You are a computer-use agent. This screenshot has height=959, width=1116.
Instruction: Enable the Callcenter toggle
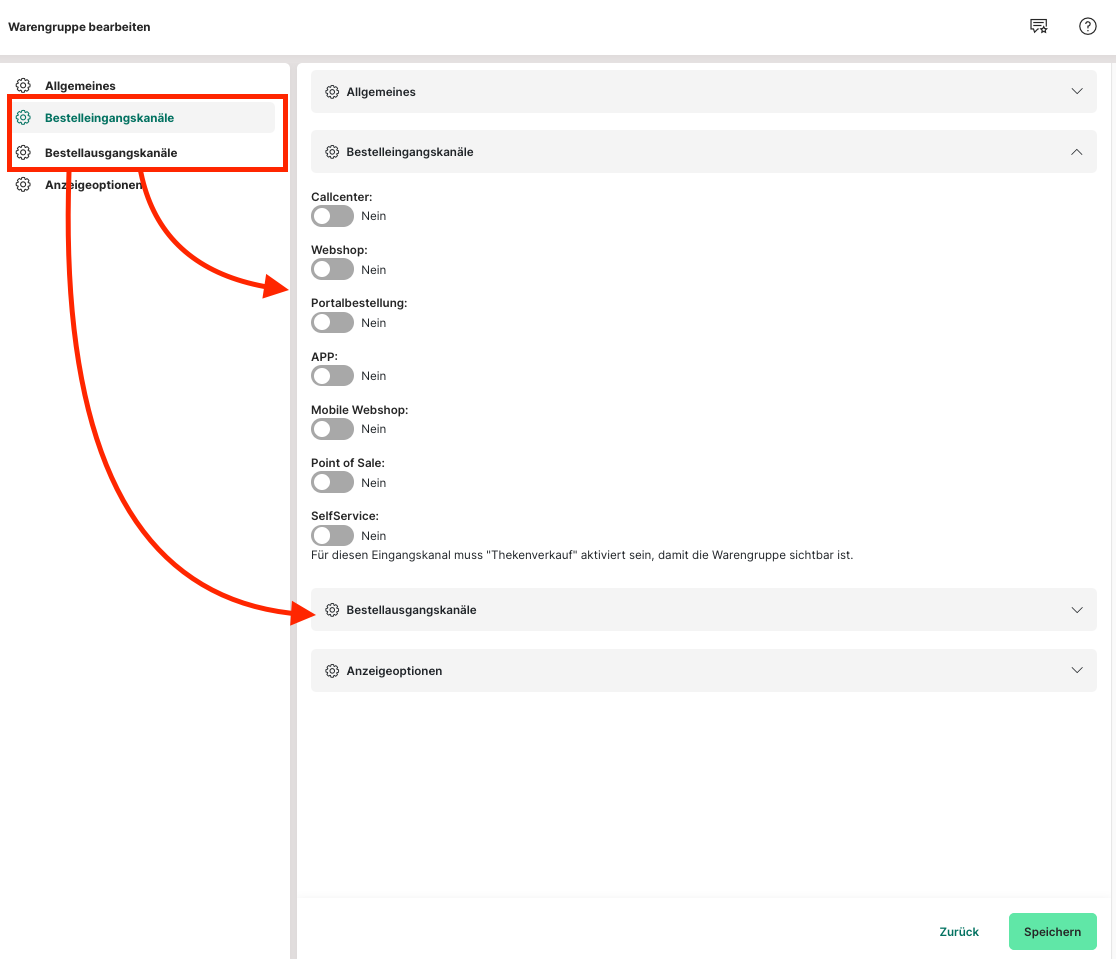(332, 216)
